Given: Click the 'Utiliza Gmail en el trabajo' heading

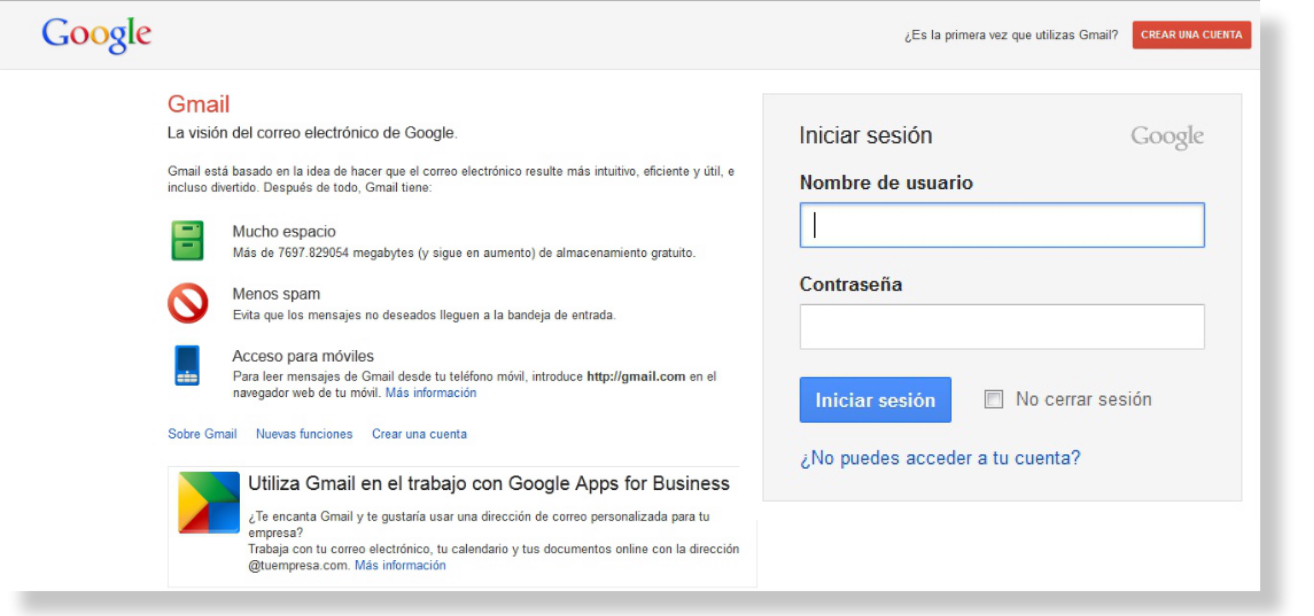Looking at the screenshot, I should pyautogui.click(x=488, y=484).
